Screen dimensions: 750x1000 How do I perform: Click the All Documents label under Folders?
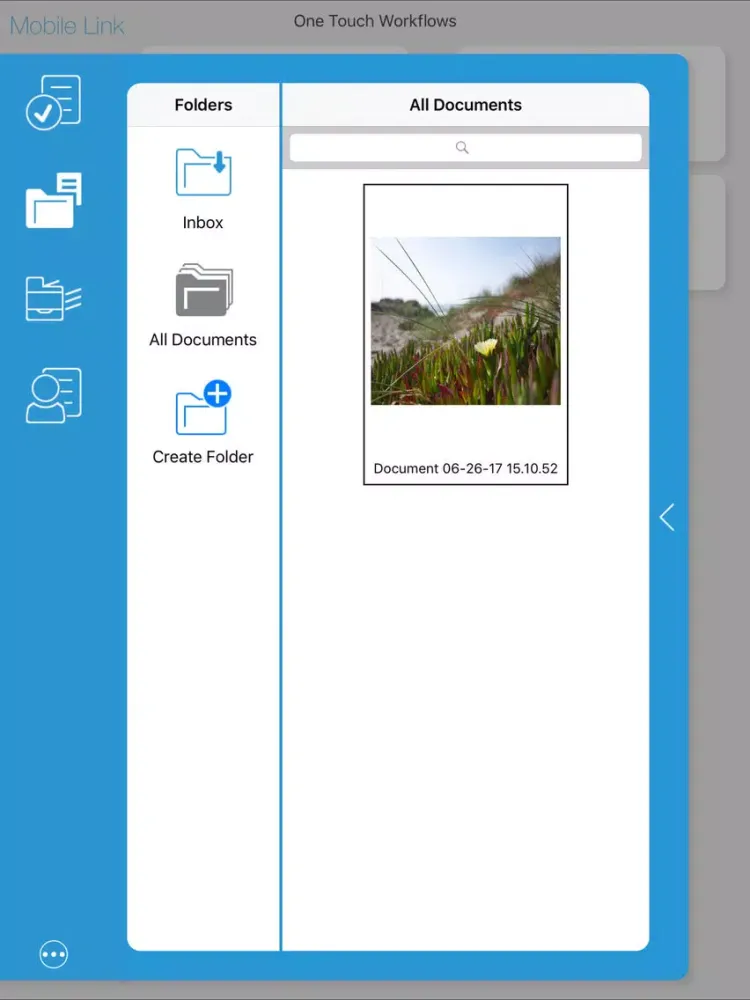click(x=203, y=340)
